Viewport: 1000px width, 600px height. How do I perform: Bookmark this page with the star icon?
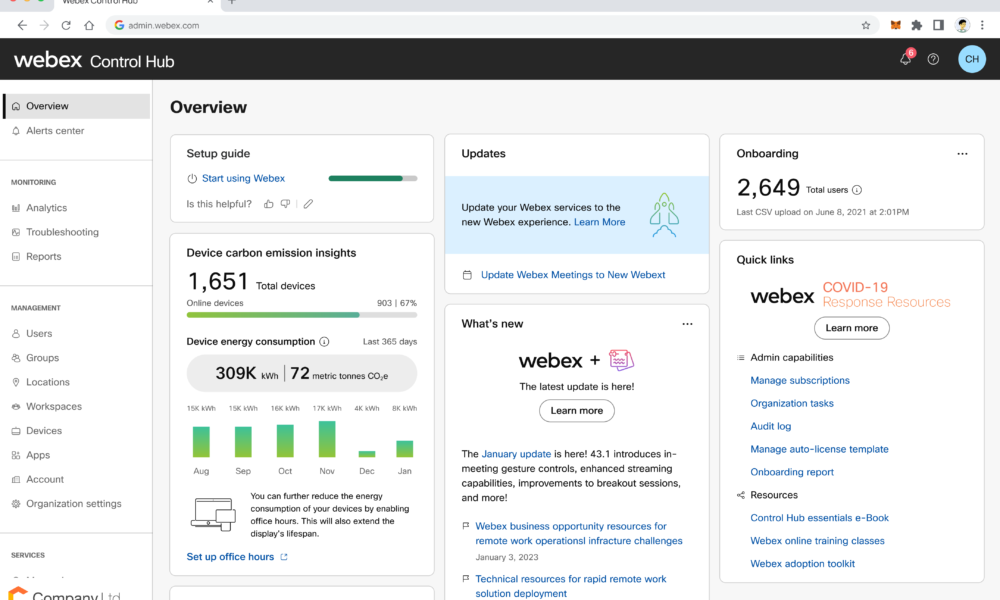click(866, 25)
